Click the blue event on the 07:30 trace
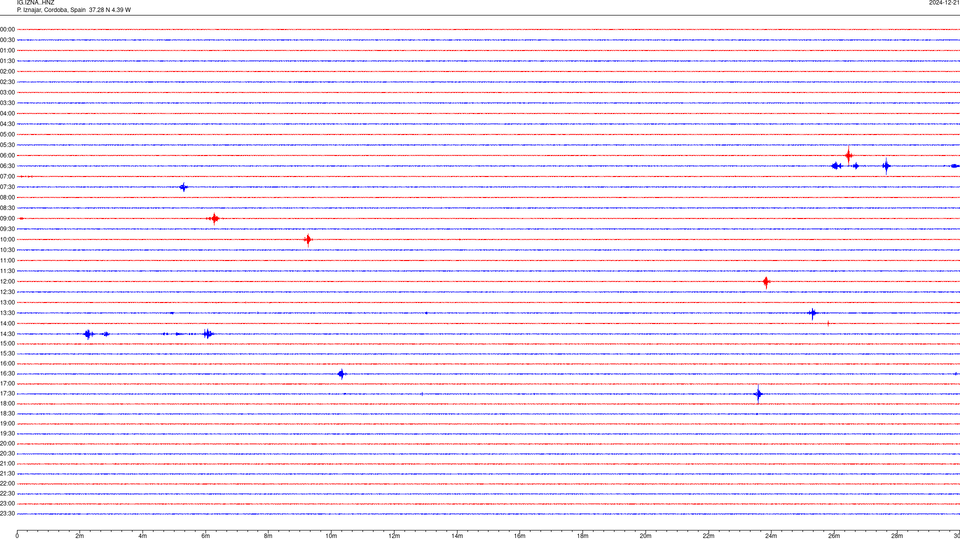Screen dimensions: 960x540 [183, 187]
